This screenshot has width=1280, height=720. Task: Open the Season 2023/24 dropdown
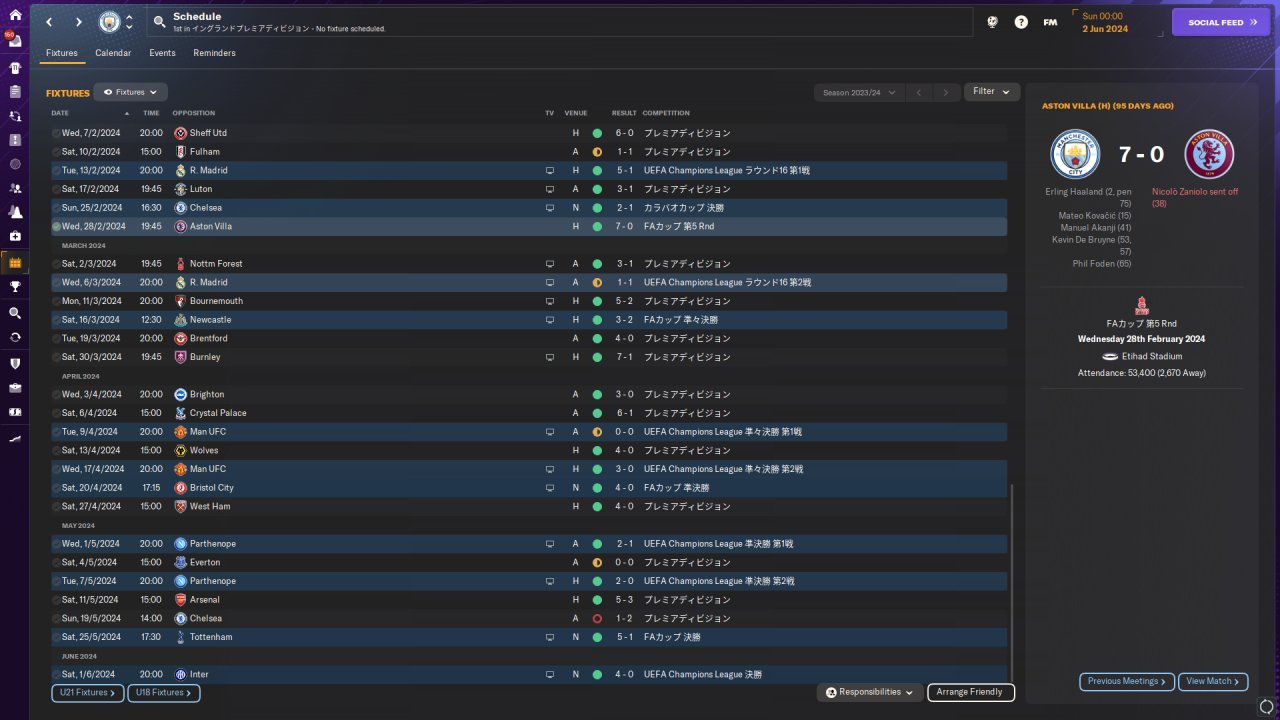(x=859, y=93)
